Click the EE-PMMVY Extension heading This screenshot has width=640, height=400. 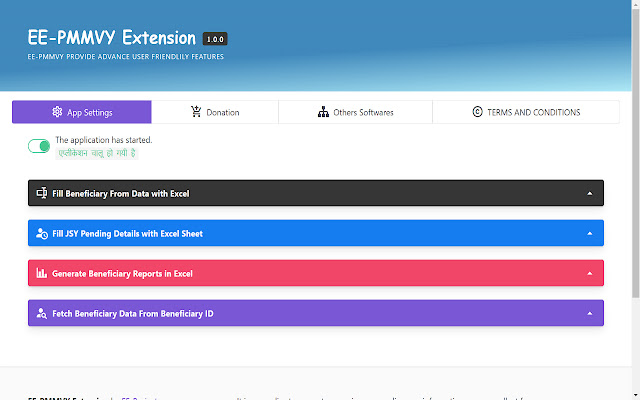[x=111, y=38]
